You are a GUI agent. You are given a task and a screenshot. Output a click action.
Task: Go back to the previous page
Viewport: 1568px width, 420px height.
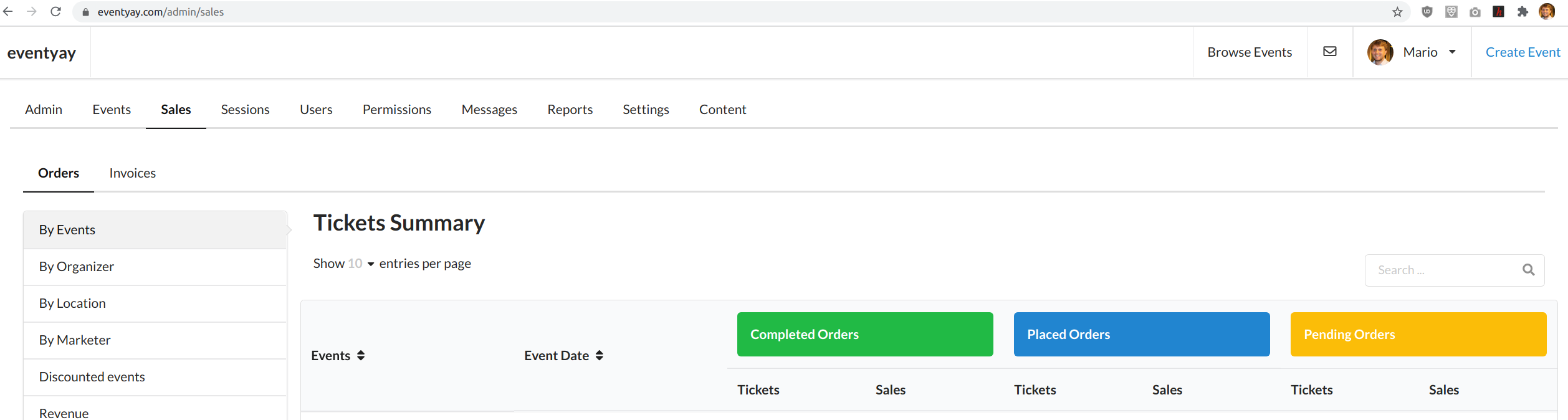click(x=9, y=12)
